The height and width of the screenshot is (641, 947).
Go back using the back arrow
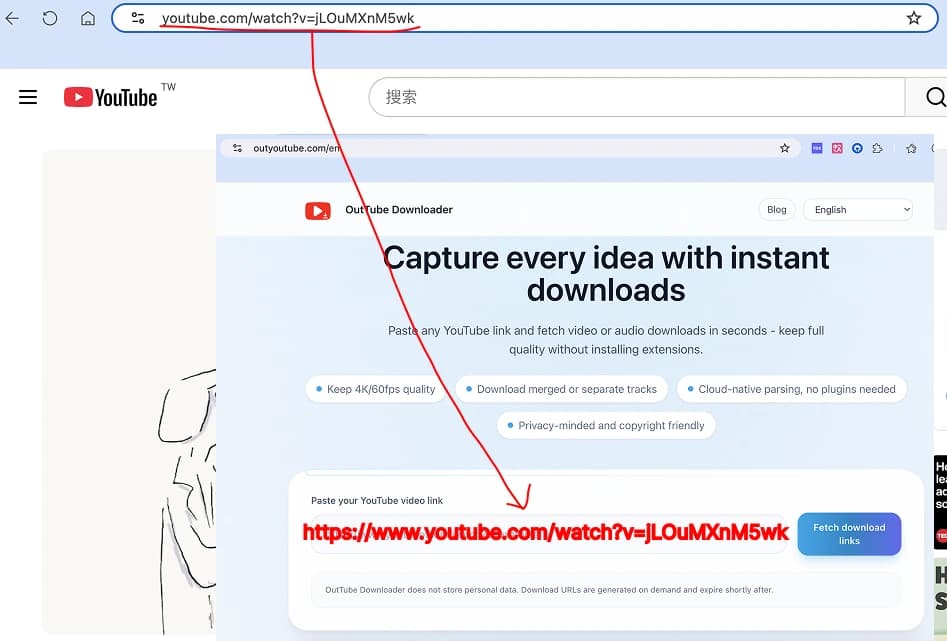(14, 17)
